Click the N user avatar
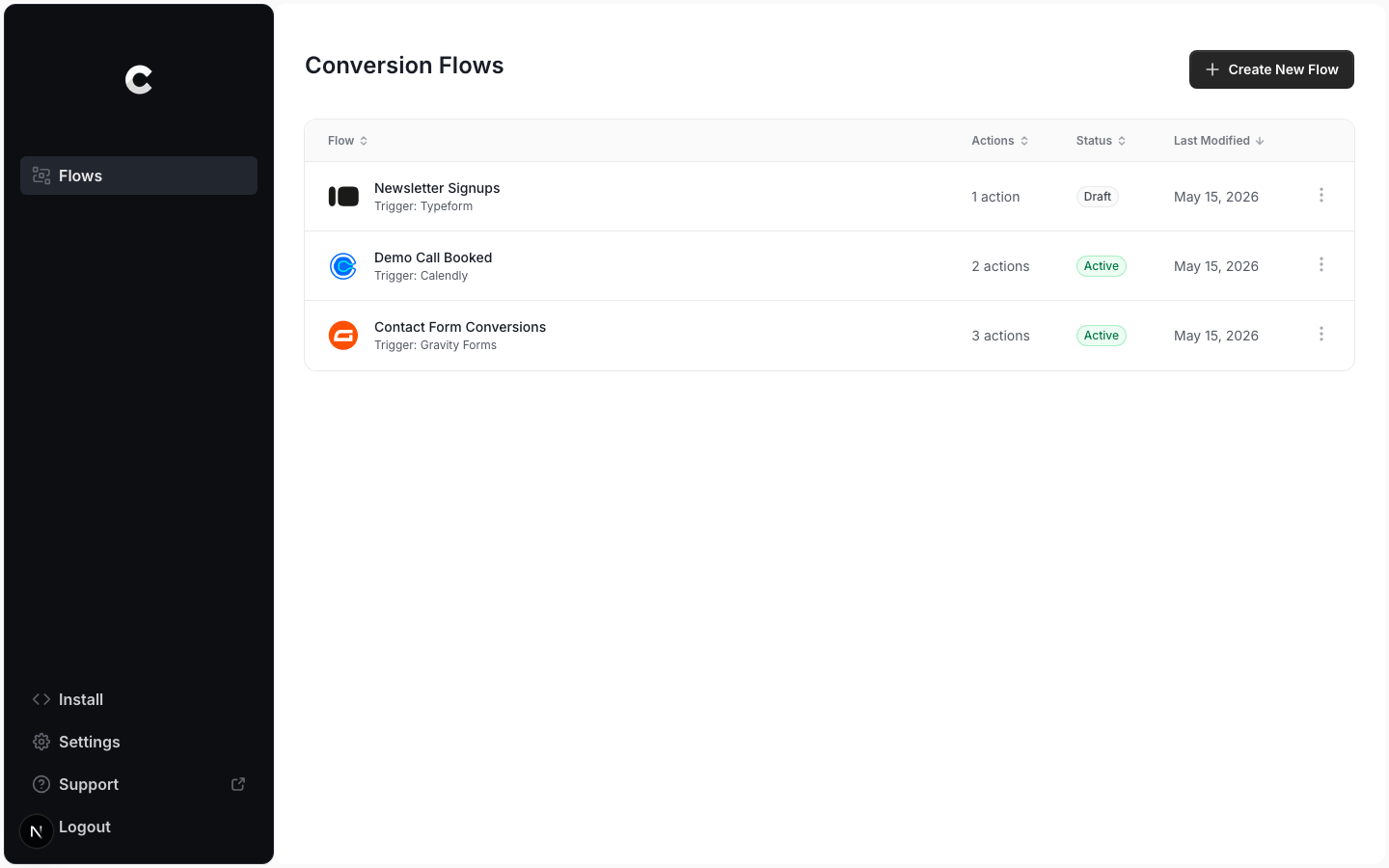Viewport: 1389px width, 868px height. pyautogui.click(x=37, y=830)
